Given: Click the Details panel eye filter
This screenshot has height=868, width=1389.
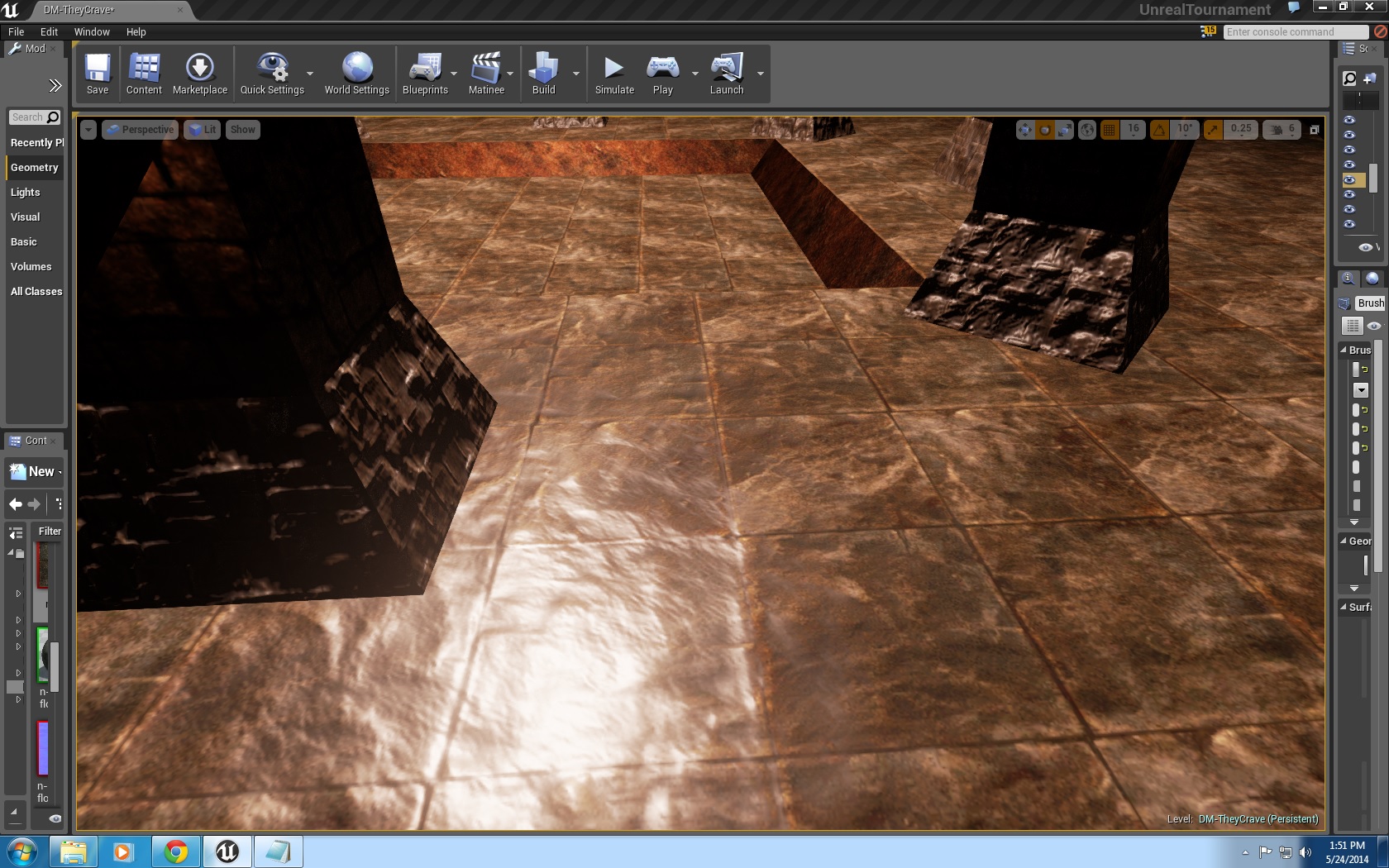Looking at the screenshot, I should coord(1374,326).
